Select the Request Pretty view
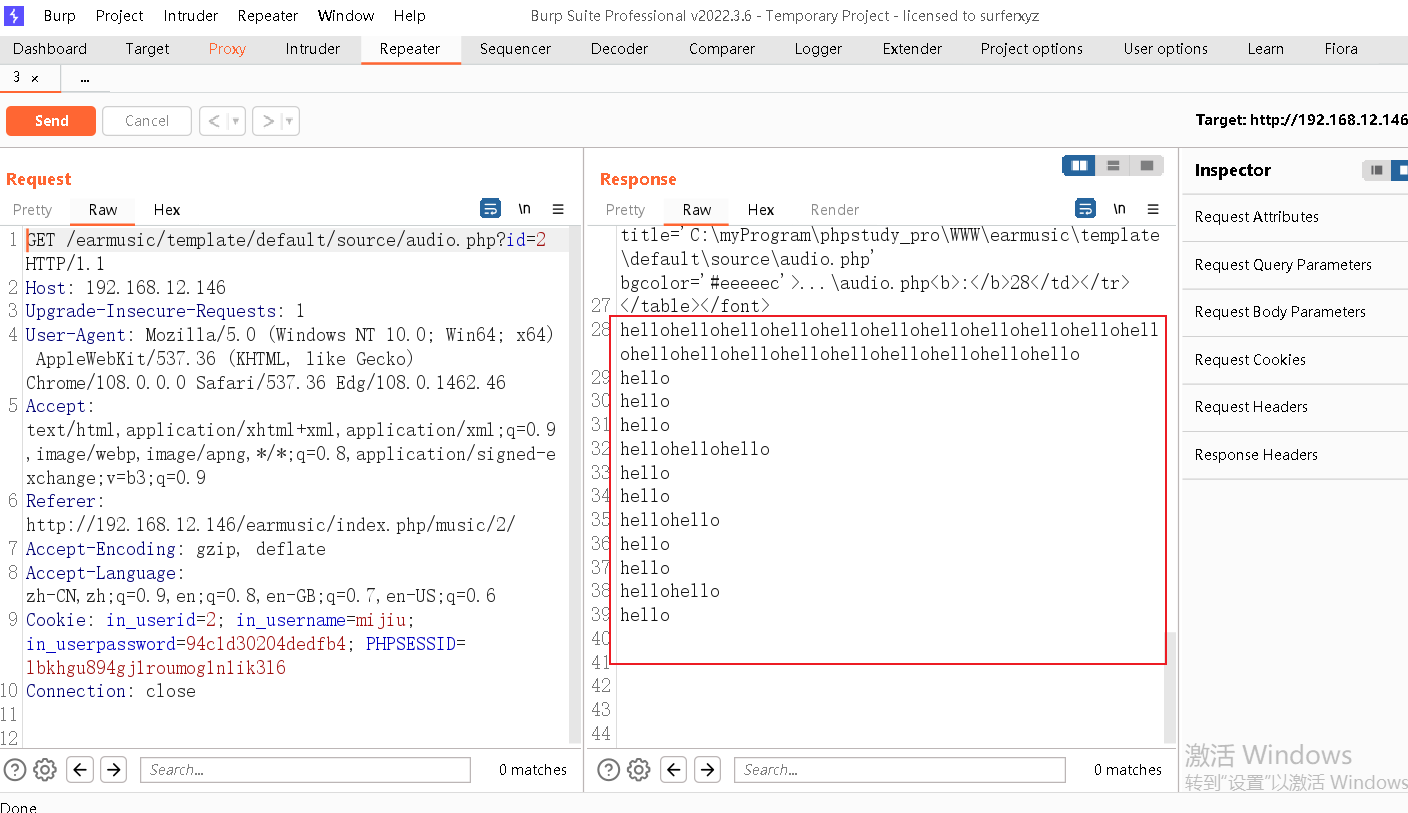The width and height of the screenshot is (1408, 813). [32, 210]
